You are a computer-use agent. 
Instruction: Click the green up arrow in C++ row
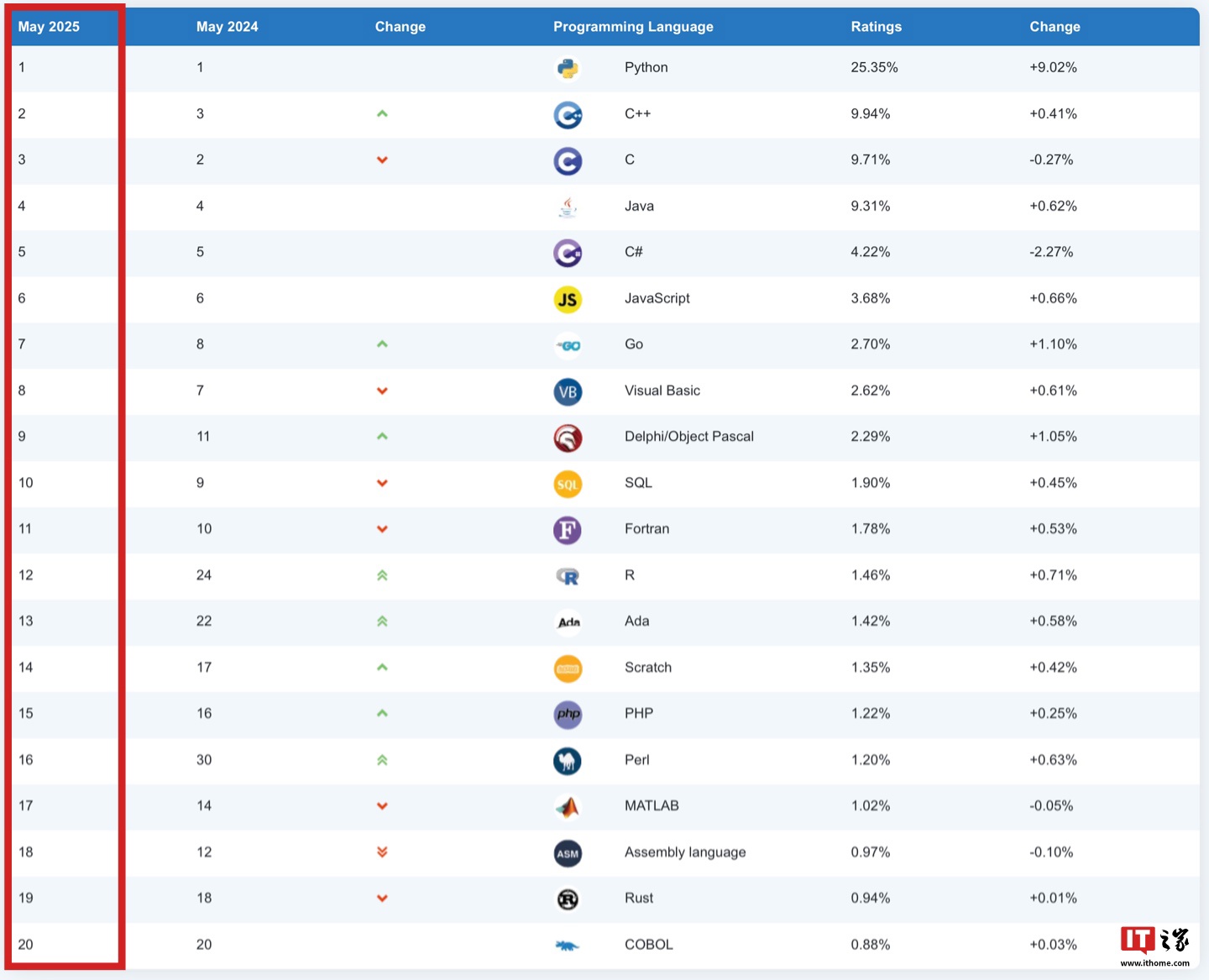(x=382, y=113)
